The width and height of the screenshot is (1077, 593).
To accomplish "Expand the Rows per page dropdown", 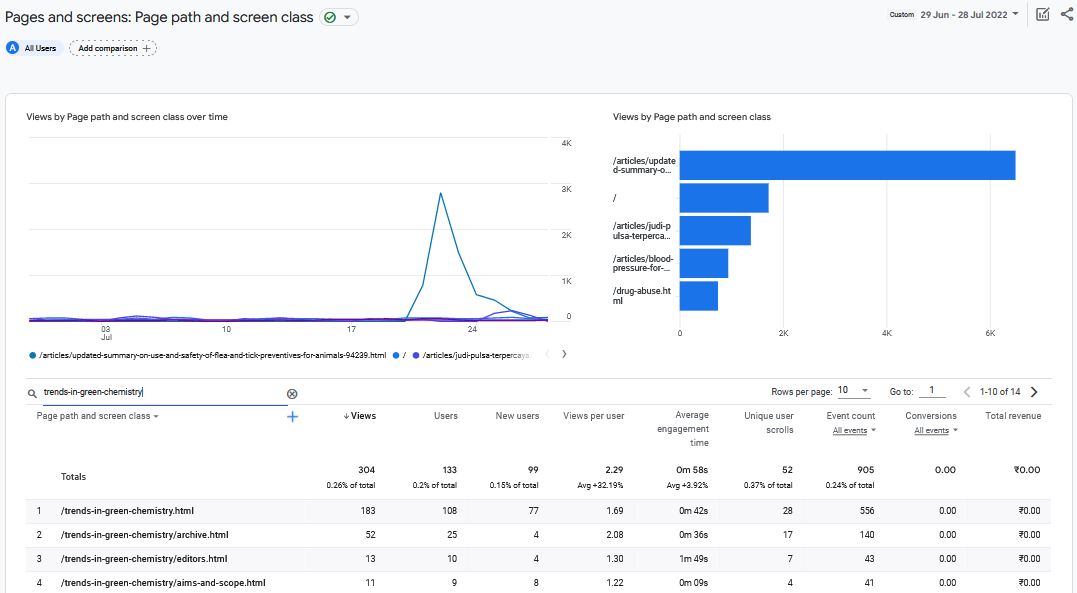I will coord(854,391).
